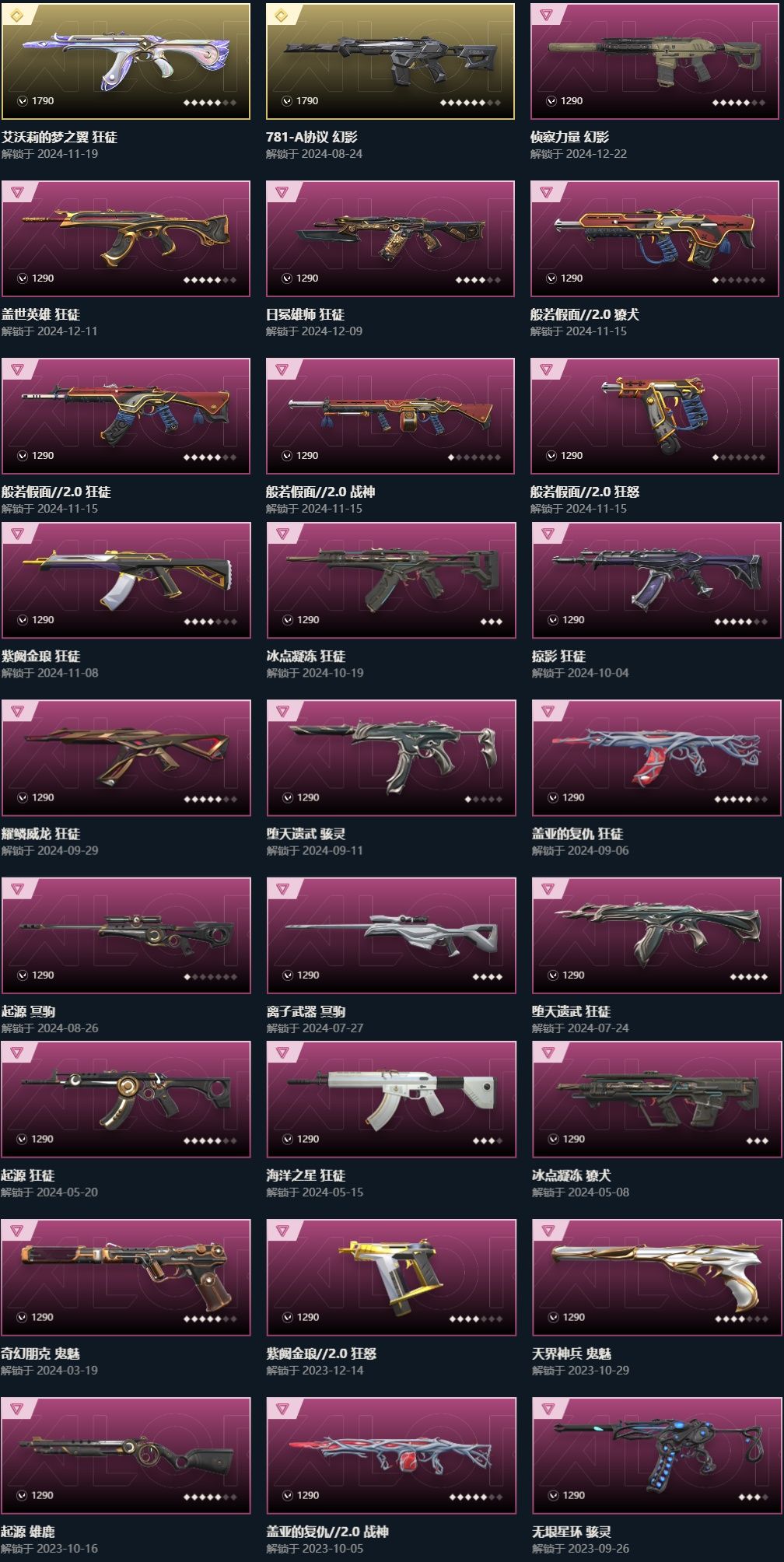This screenshot has height=1562, width=784.
Task: Click the VP currency icon on 日冕雄师 狂徒
Action: tap(288, 278)
